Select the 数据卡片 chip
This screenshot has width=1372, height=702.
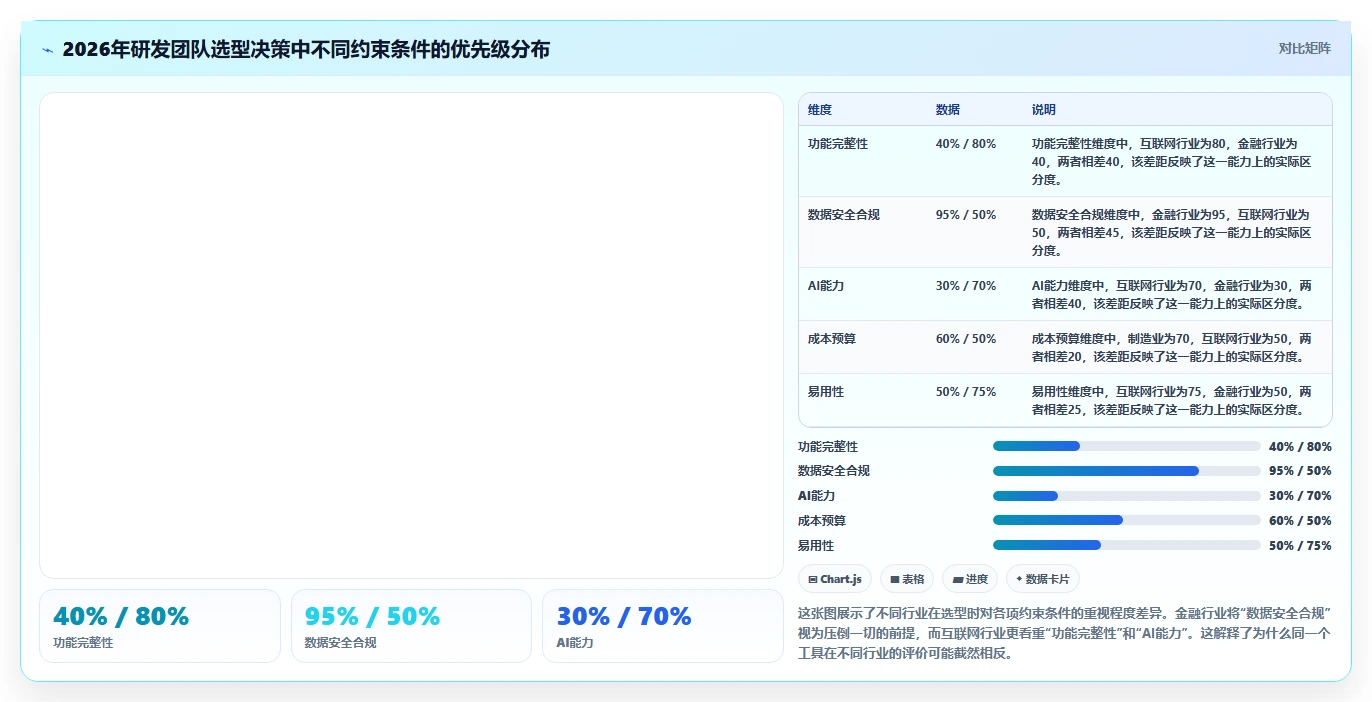tap(1043, 579)
